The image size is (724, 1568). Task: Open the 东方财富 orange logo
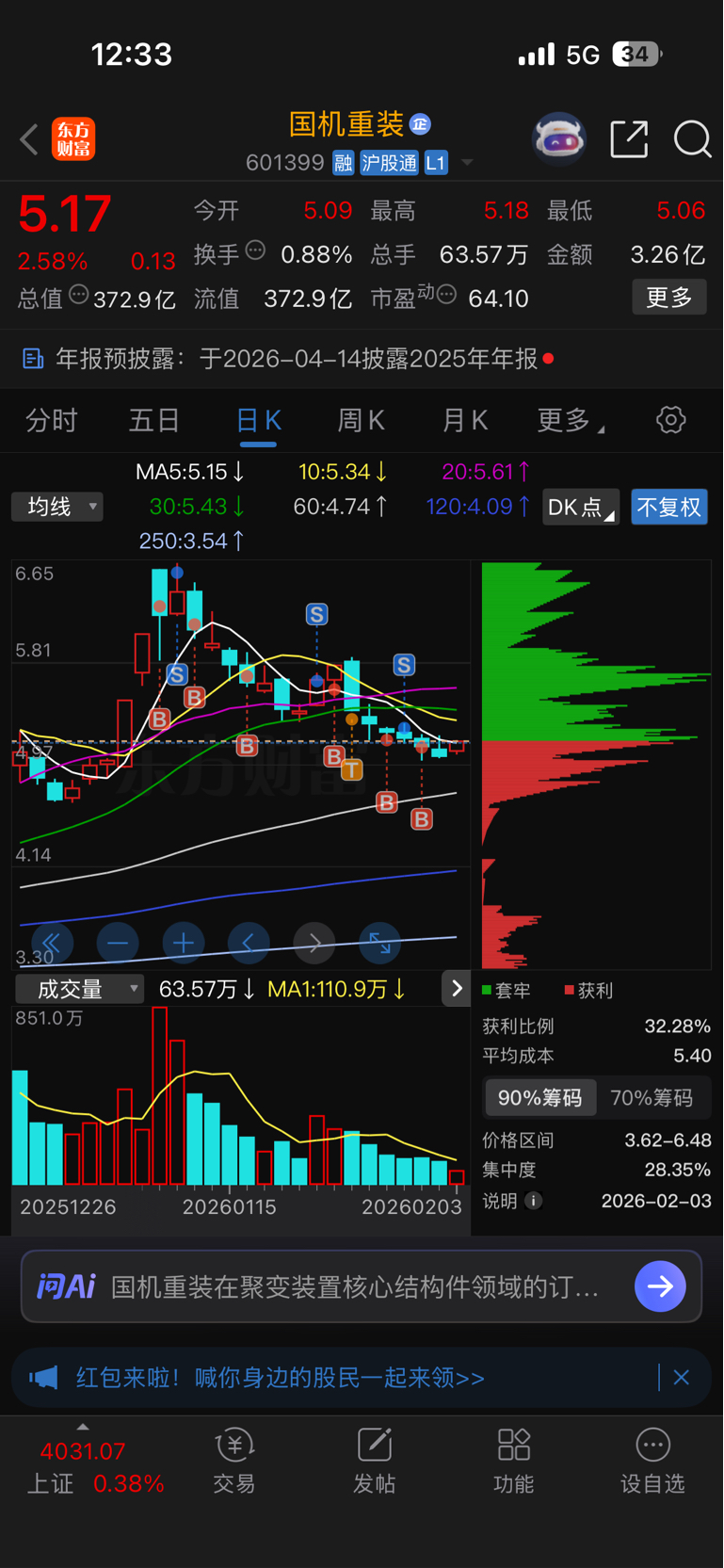[73, 139]
